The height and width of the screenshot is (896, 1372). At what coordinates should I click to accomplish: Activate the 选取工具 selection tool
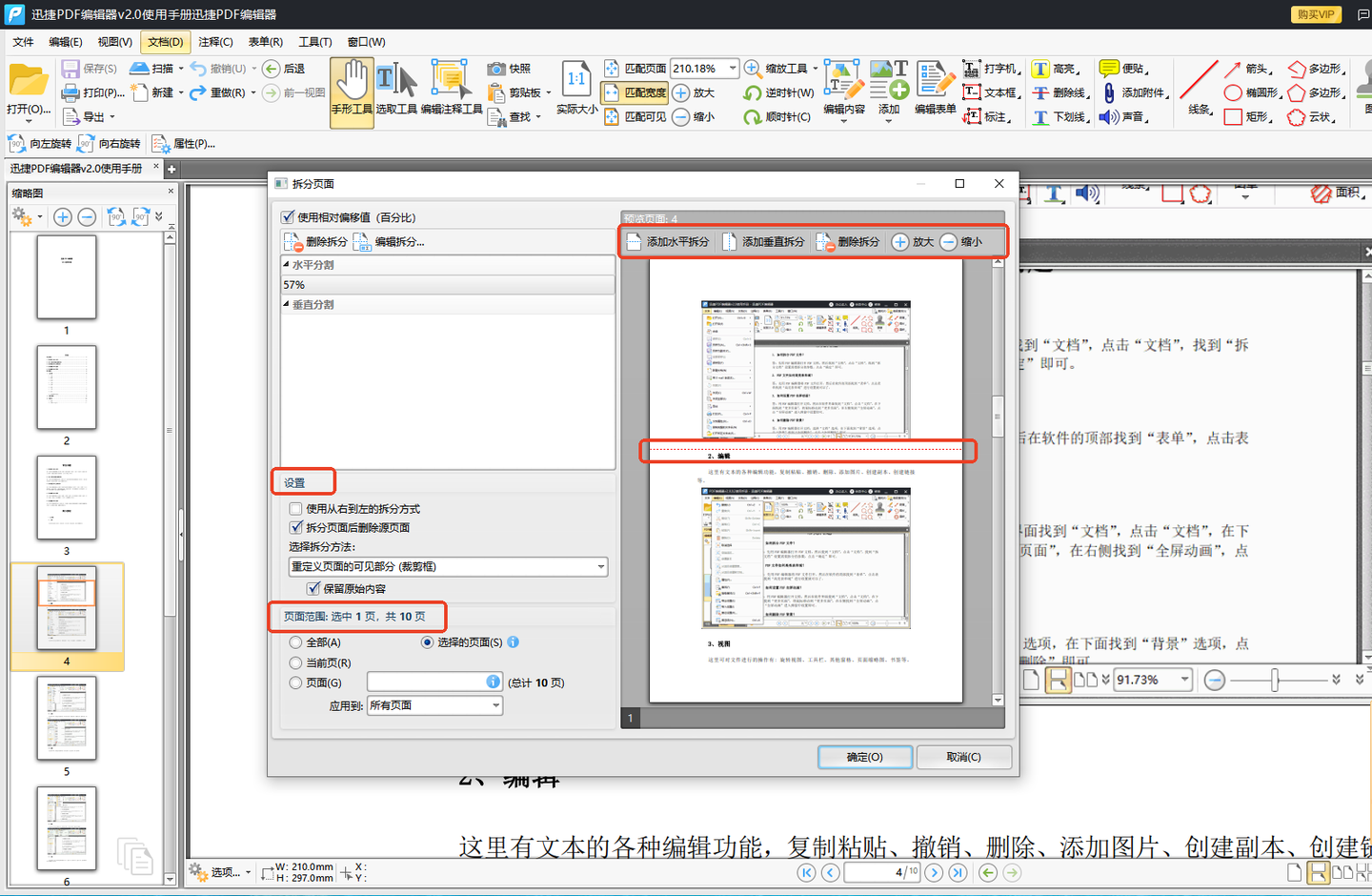click(x=396, y=91)
